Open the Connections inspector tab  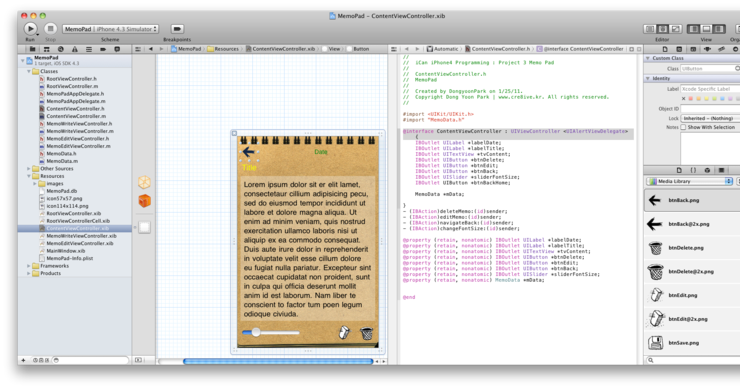pos(735,49)
